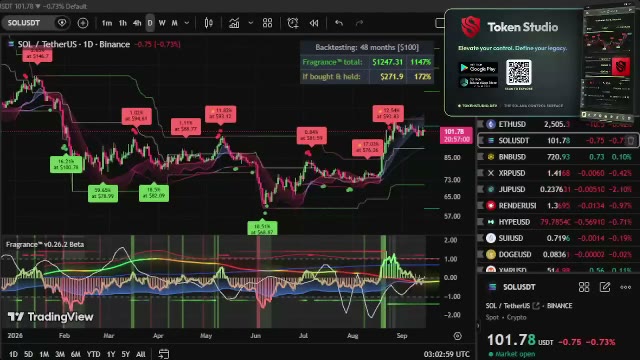Open the Indicators chart icon
Screen dimensions: 640x360
[x=234, y=23]
